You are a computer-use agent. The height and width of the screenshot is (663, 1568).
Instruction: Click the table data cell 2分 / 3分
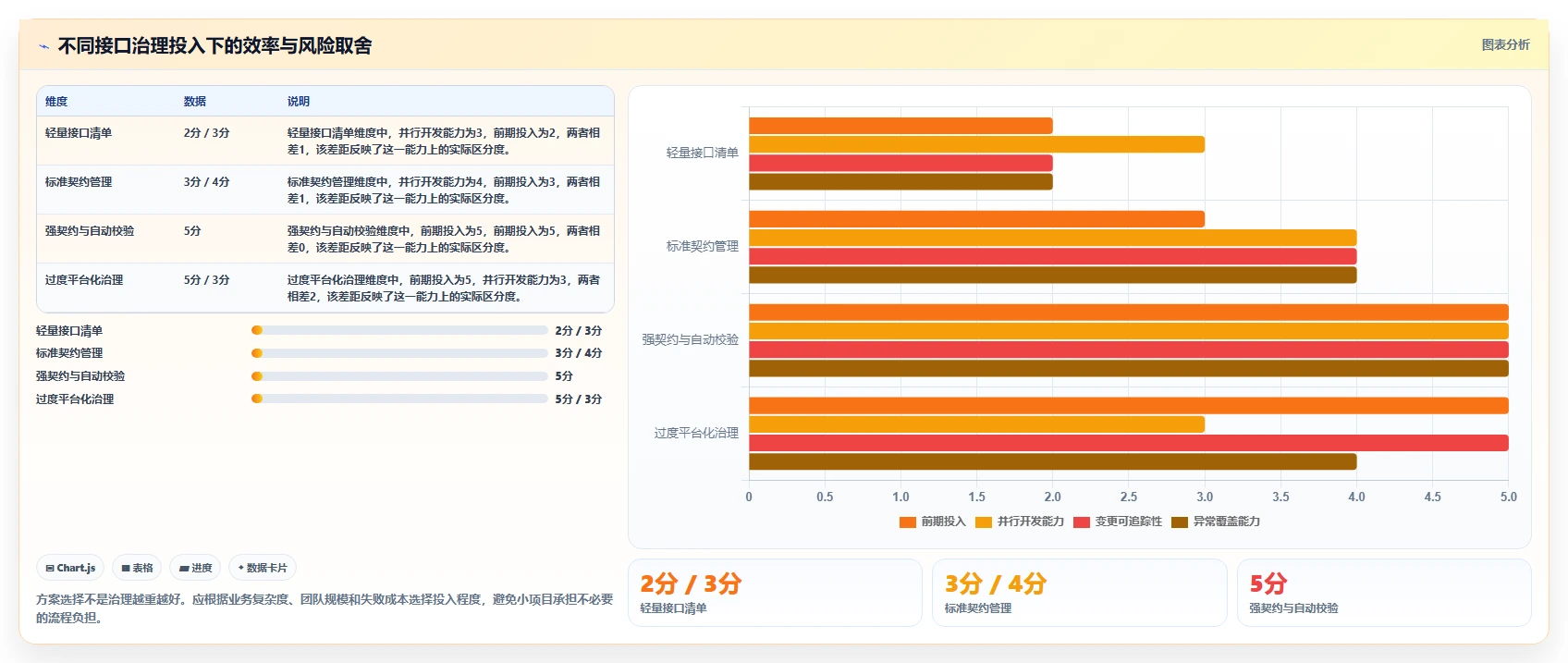coord(206,133)
